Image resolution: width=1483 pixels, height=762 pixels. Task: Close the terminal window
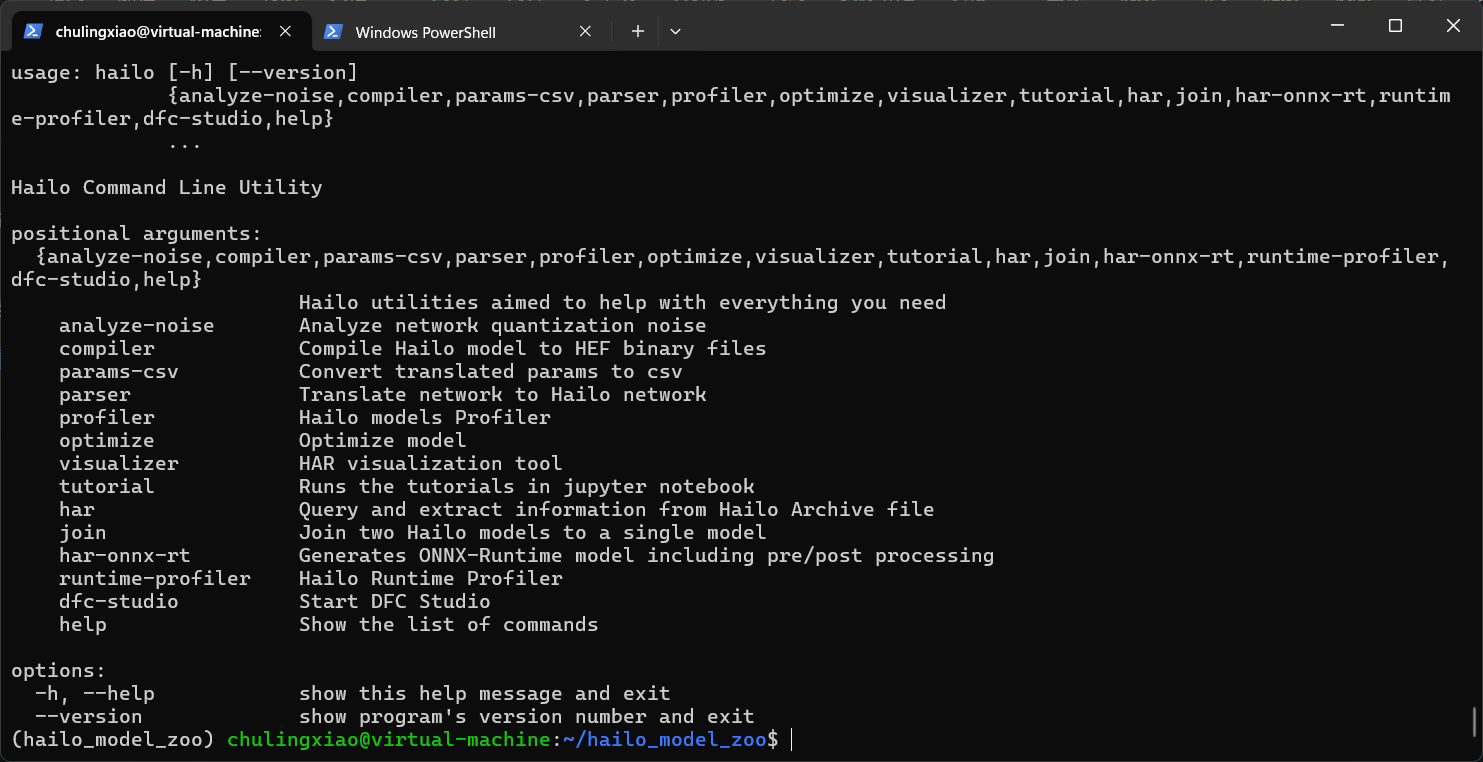[x=1454, y=25]
